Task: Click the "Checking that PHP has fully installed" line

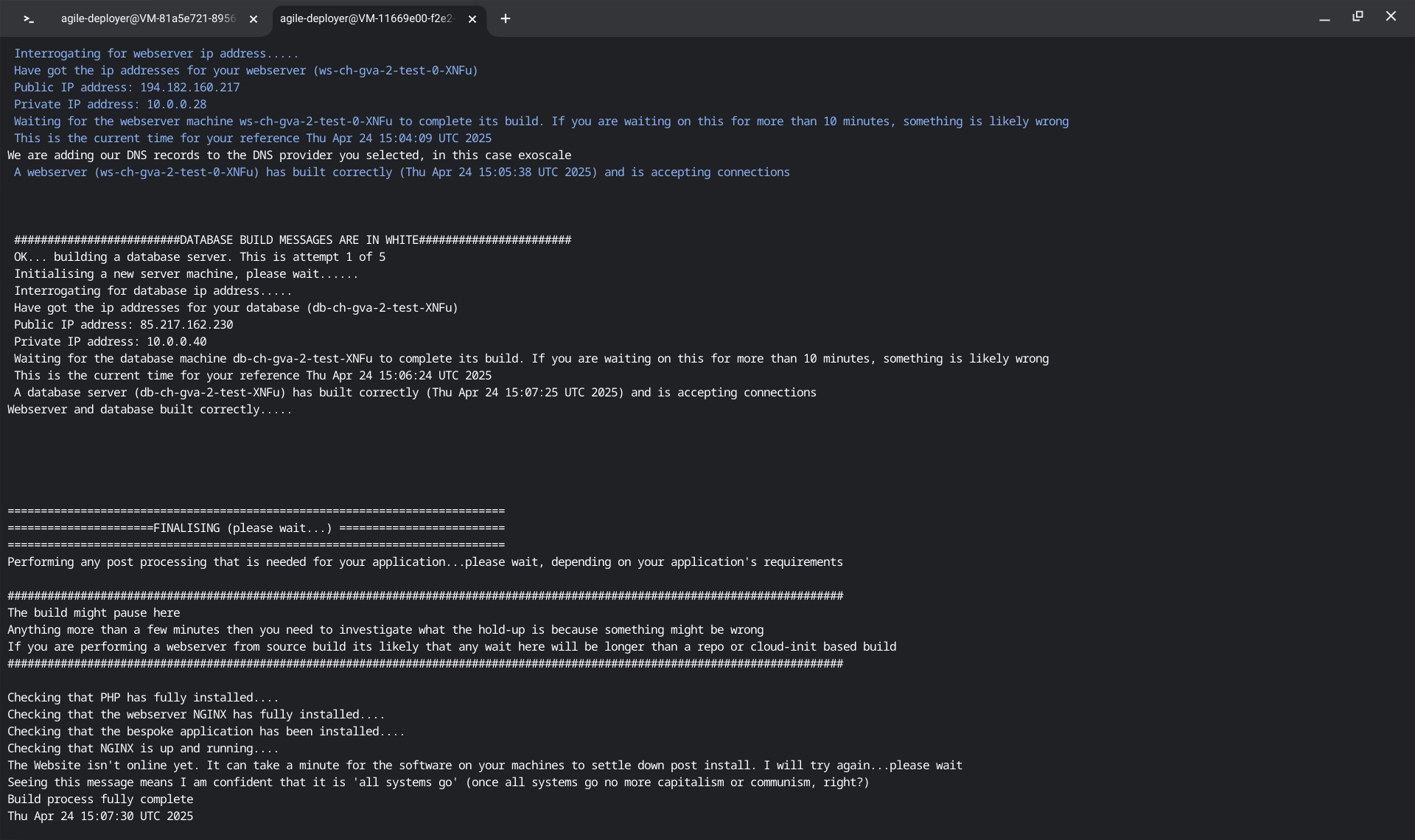Action: (x=143, y=697)
